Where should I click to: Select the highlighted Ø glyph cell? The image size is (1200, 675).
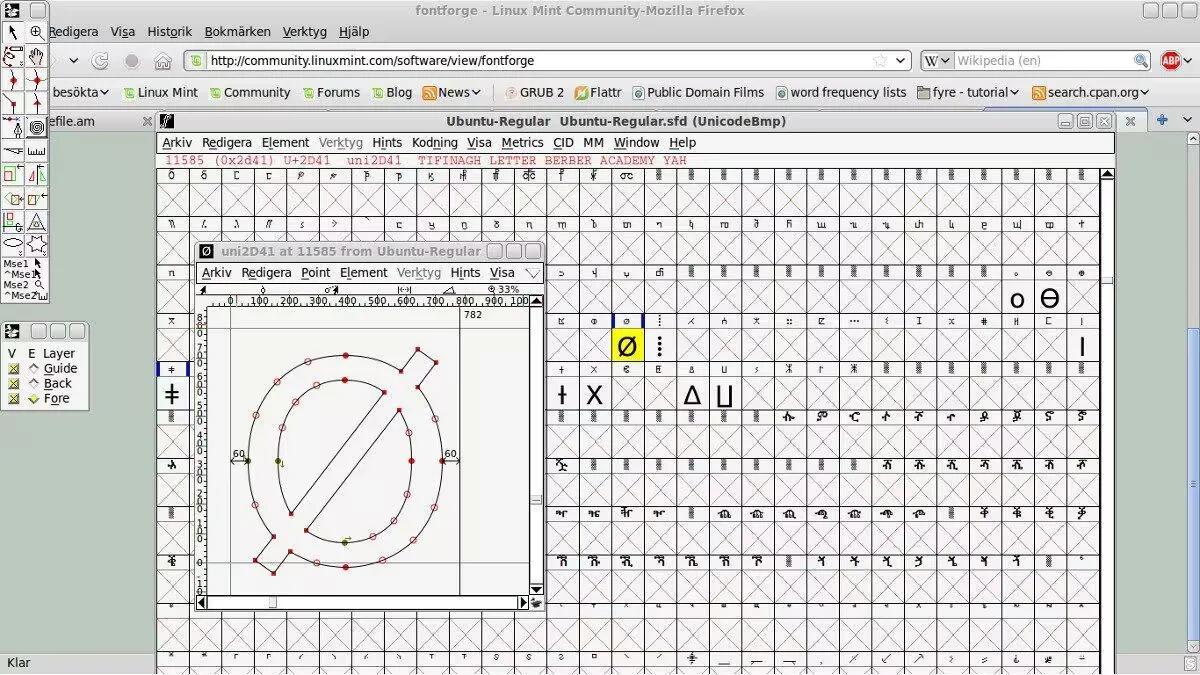627,346
